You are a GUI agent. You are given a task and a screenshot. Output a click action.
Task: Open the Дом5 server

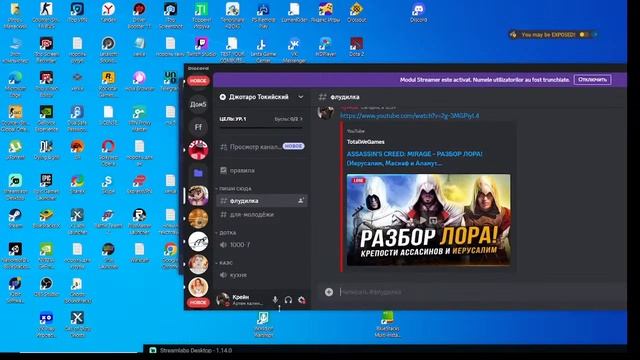pyautogui.click(x=198, y=104)
